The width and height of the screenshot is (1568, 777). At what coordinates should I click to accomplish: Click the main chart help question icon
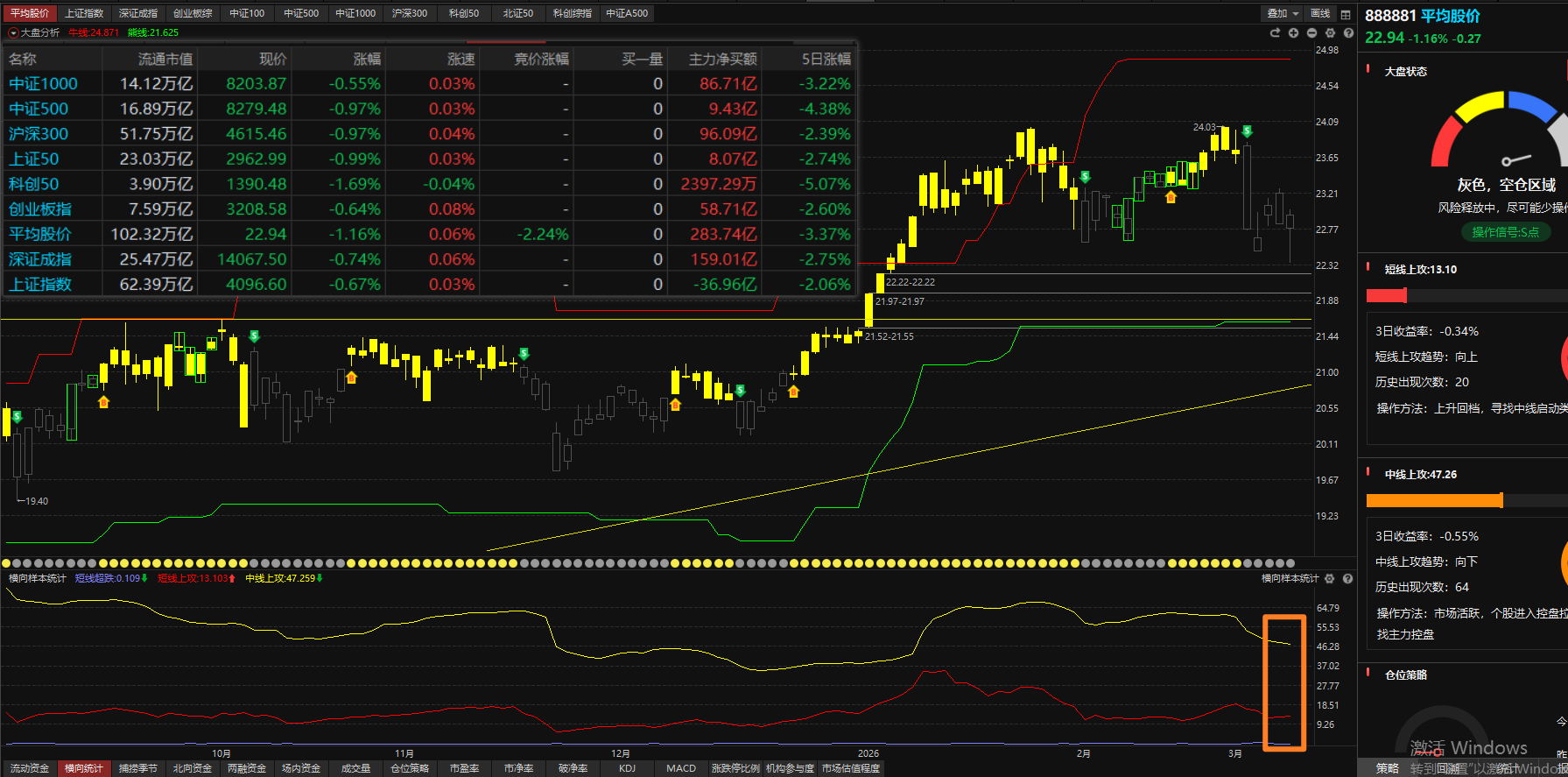[1348, 32]
